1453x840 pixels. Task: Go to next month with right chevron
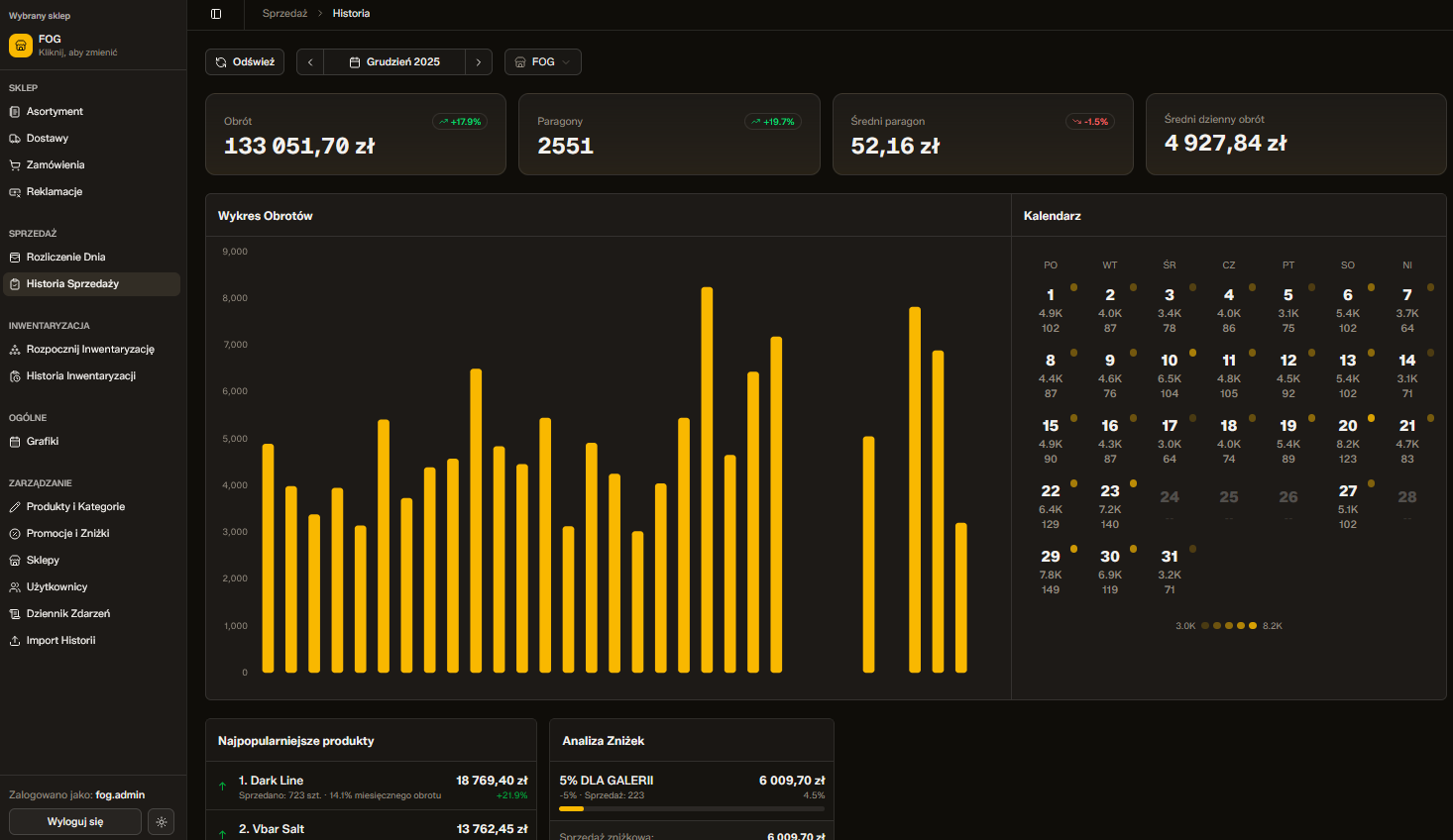tap(478, 62)
